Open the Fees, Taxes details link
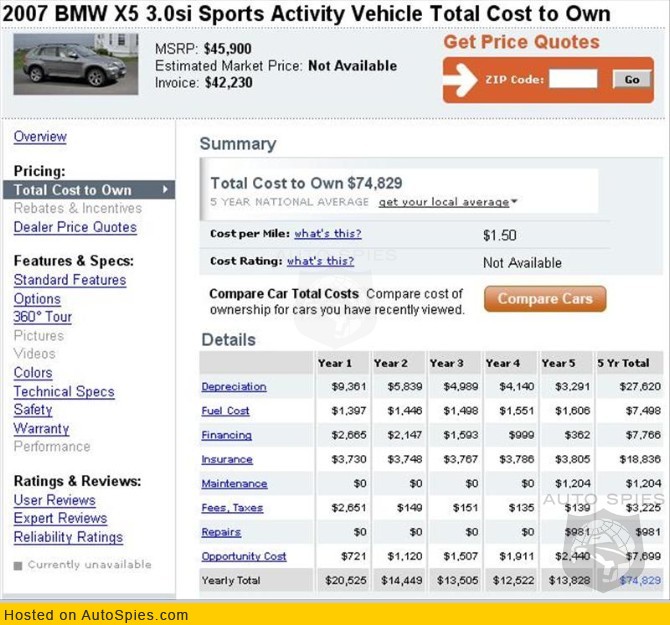This screenshot has width=670, height=625. [232, 508]
